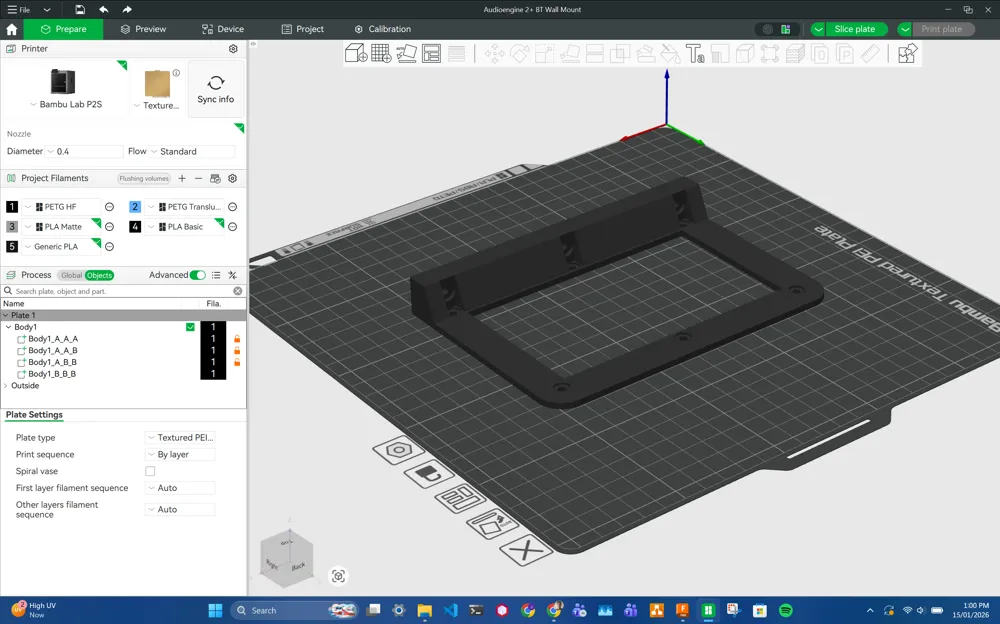This screenshot has height=624, width=1000.
Task: Open the Slice plate dropdown arrow
Action: coord(818,29)
